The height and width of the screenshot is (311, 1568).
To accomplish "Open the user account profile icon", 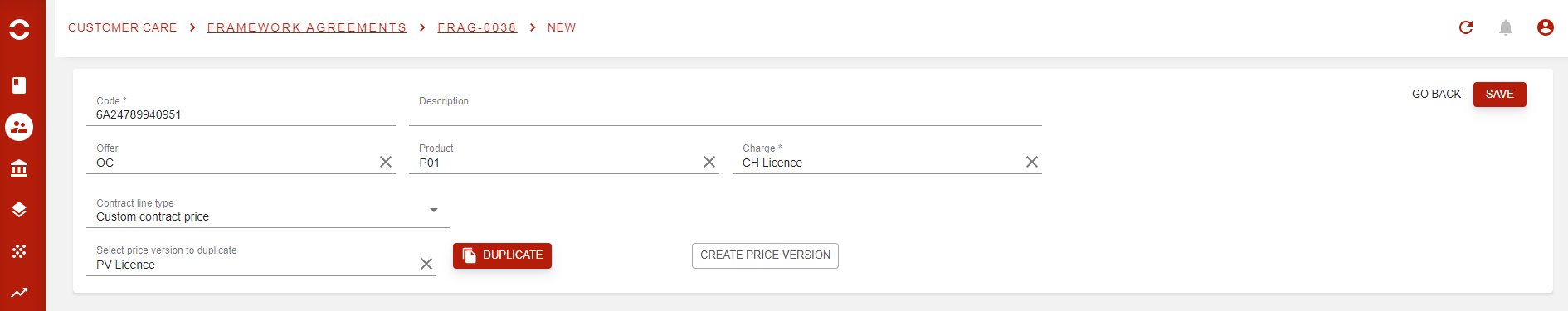I will coord(1546,27).
